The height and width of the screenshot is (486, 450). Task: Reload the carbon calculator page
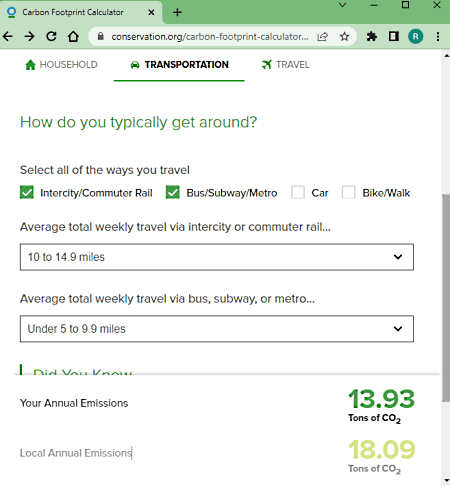[x=51, y=36]
